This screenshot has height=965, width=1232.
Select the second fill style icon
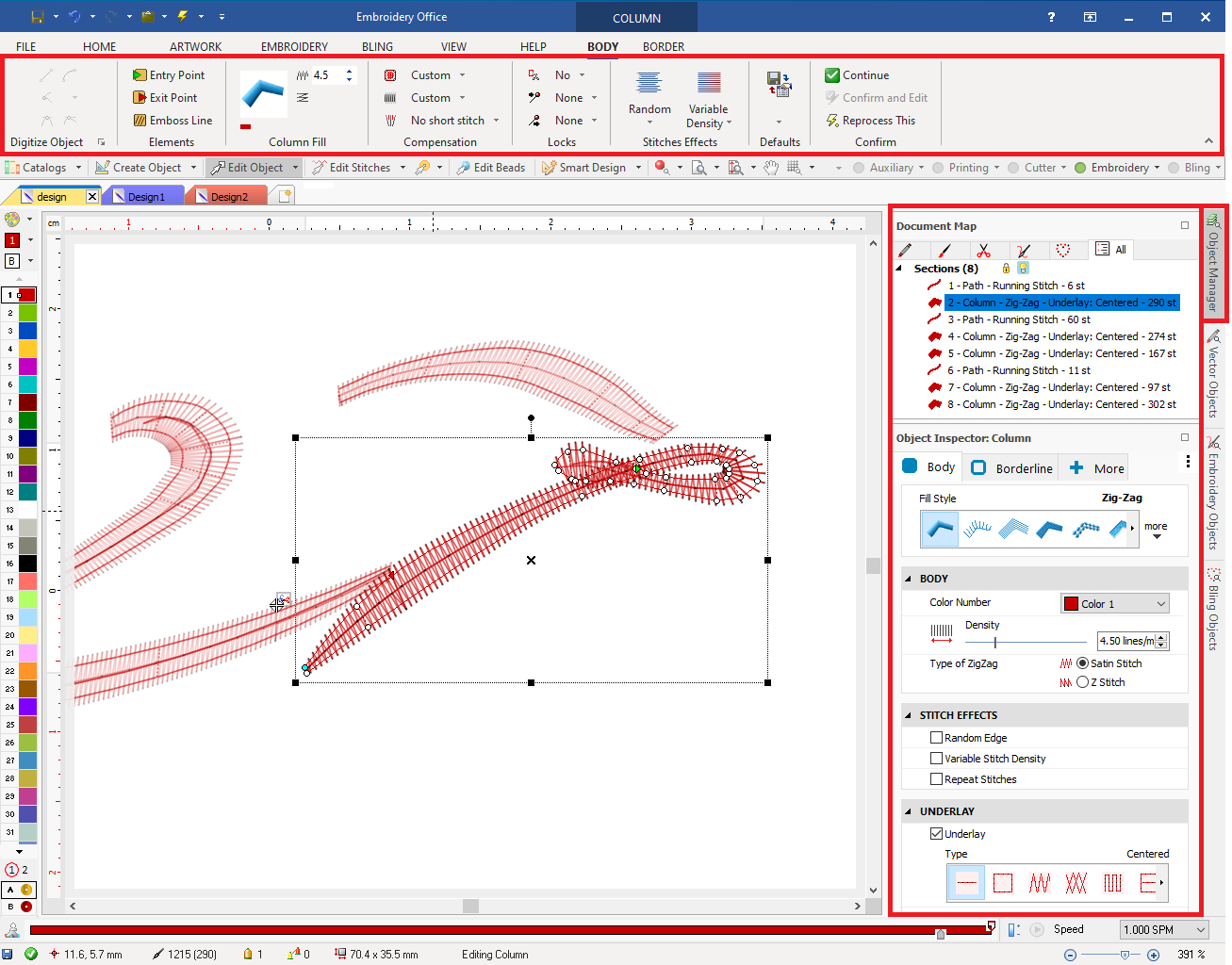977,529
